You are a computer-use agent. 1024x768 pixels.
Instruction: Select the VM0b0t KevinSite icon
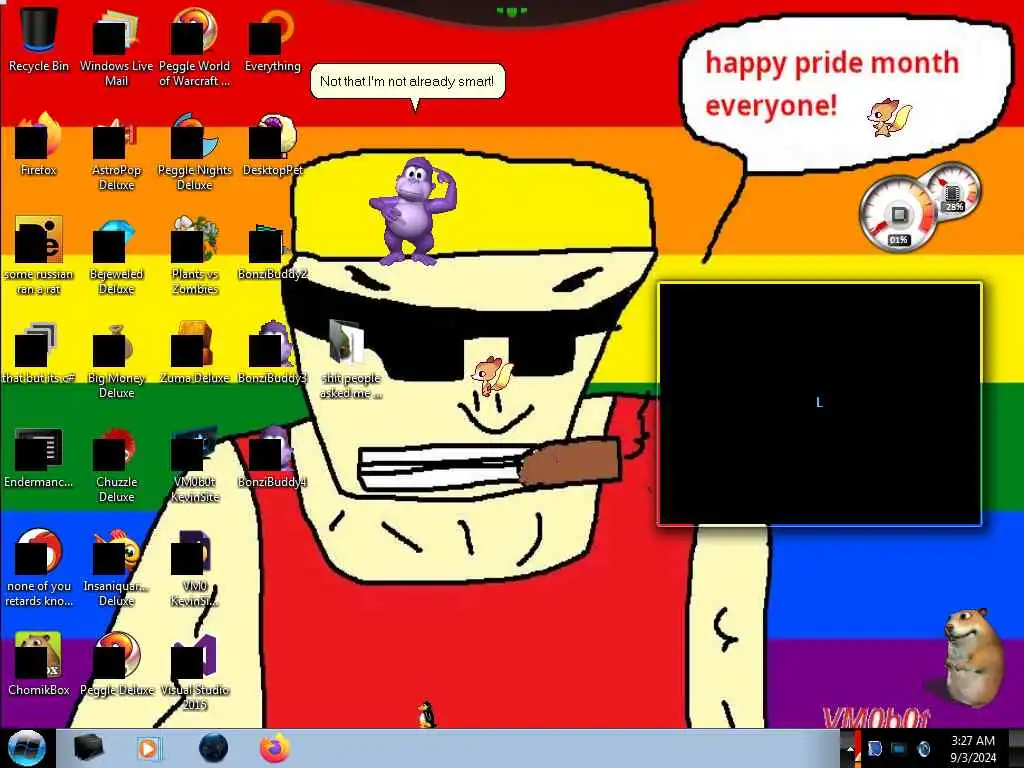195,464
